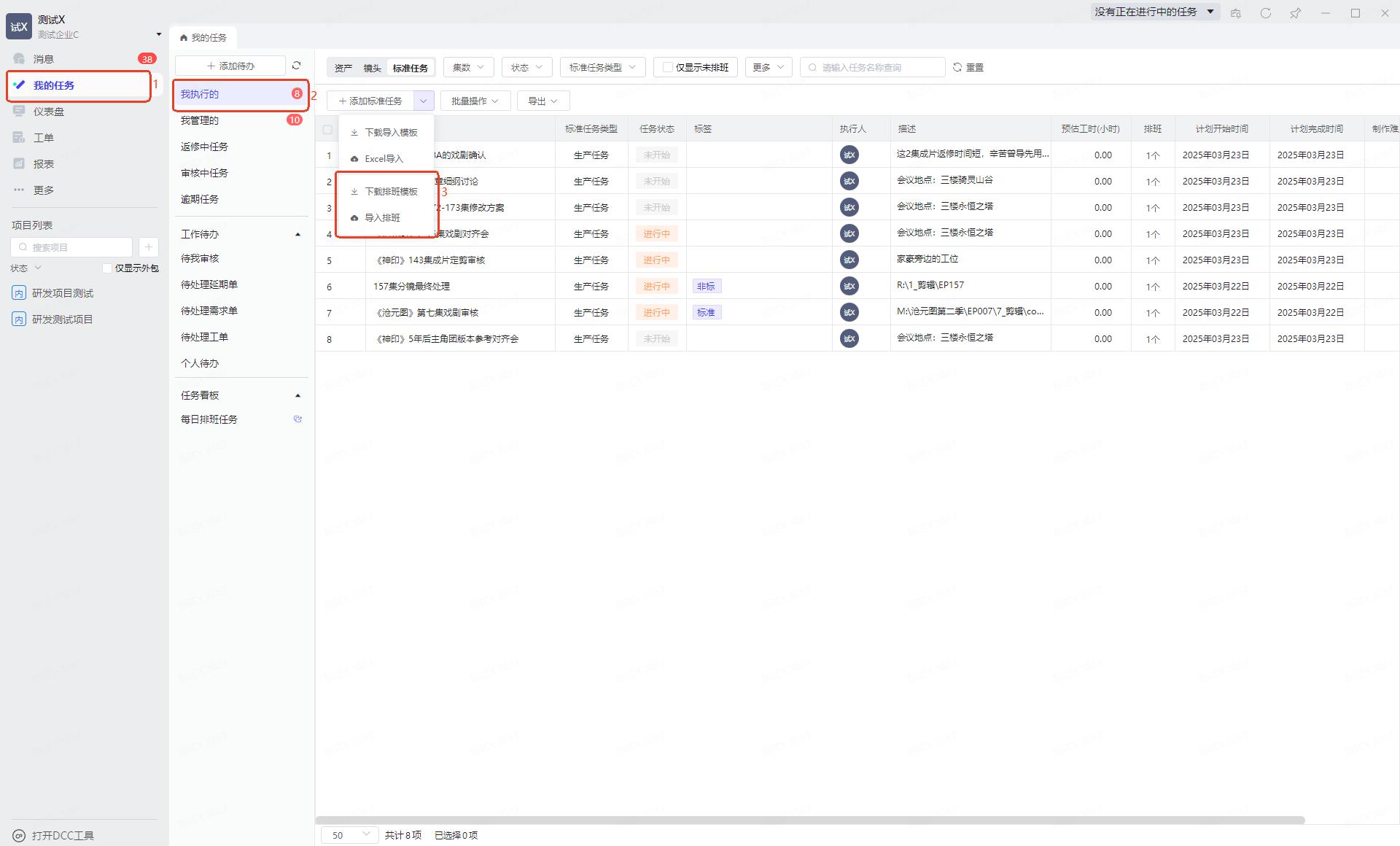
Task: Click the plus button next to project search
Action: tap(148, 247)
